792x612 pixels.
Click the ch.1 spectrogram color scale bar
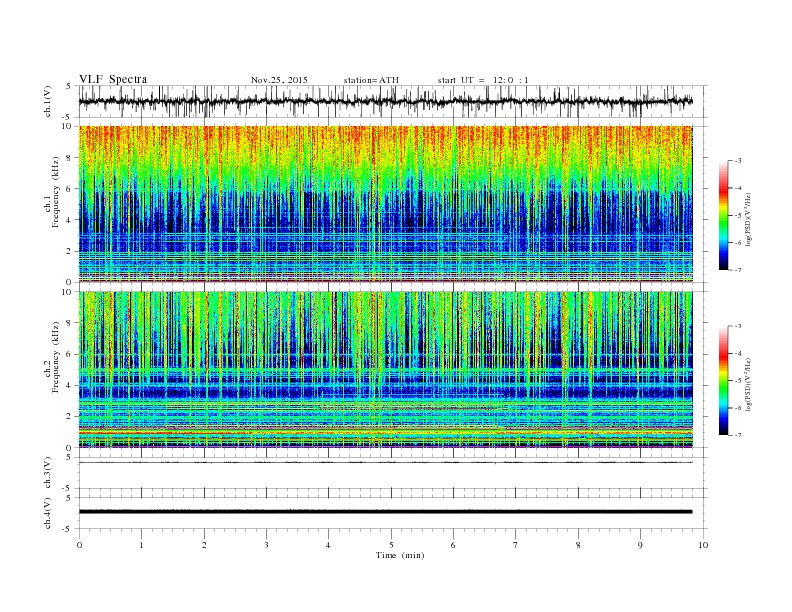723,215
